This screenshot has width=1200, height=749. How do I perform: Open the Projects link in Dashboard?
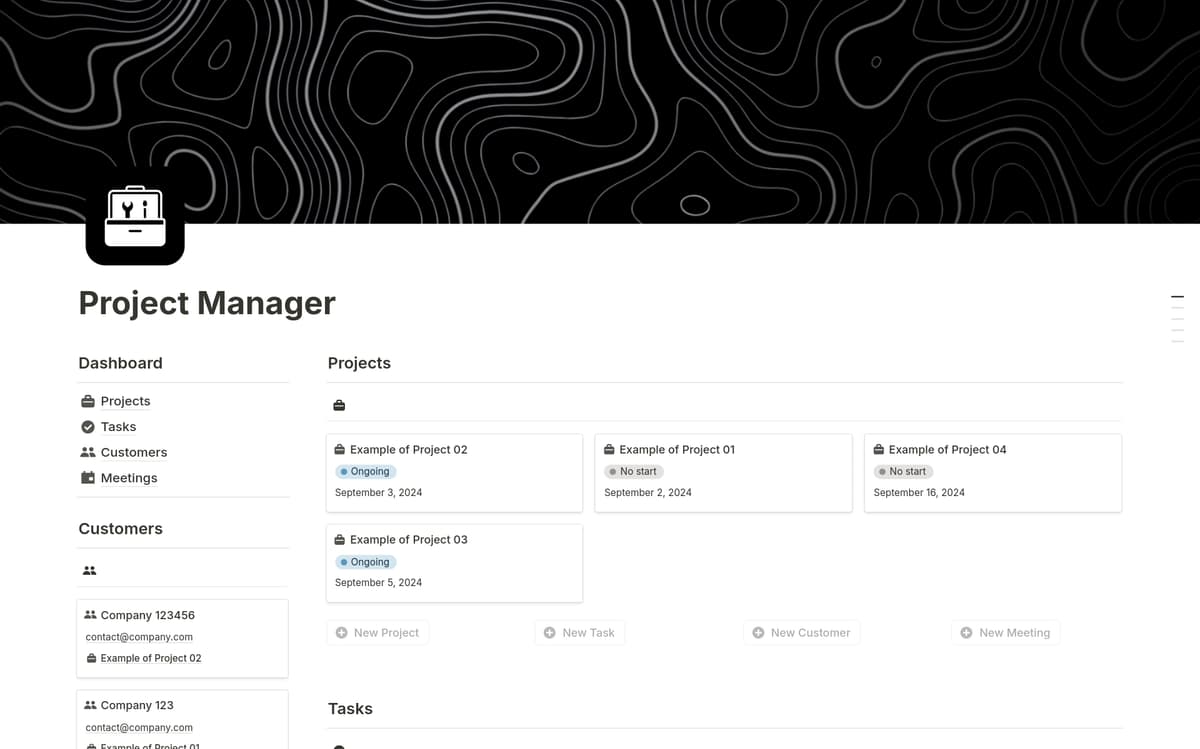click(x=125, y=401)
